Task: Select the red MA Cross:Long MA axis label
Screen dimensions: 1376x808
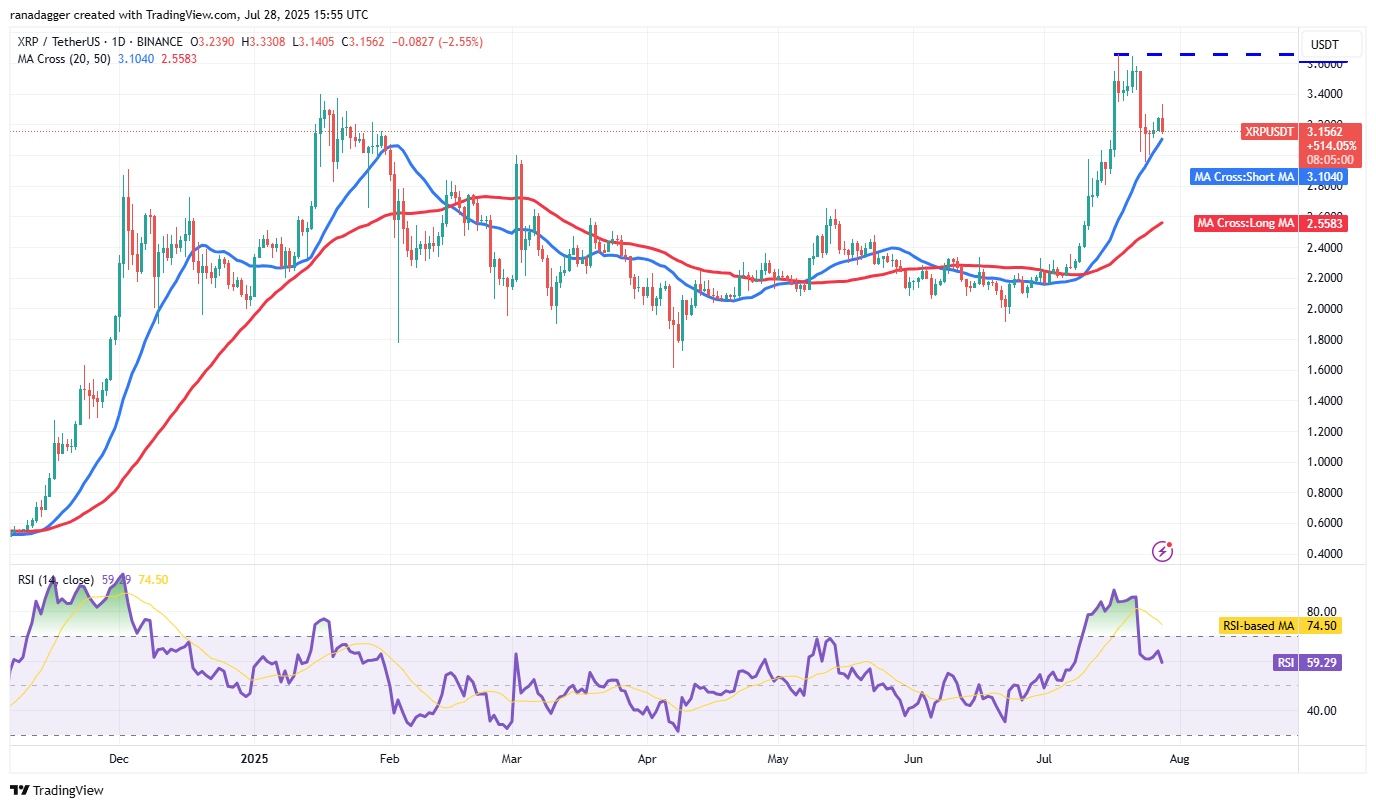Action: pyautogui.click(x=1245, y=223)
